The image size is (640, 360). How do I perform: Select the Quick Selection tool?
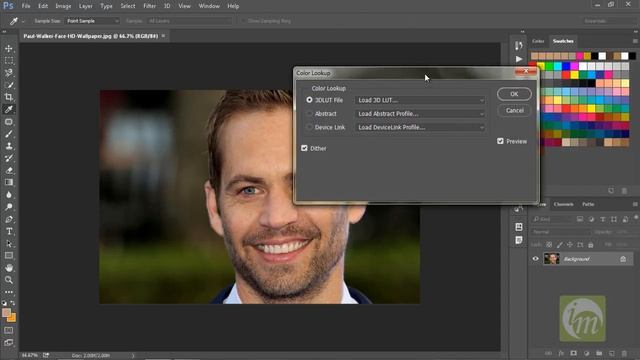9,85
